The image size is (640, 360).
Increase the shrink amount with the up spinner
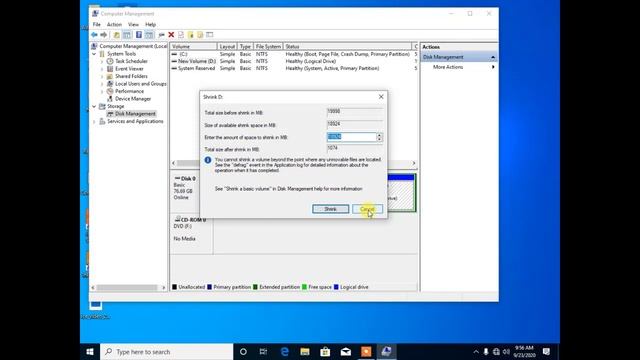pyautogui.click(x=380, y=135)
